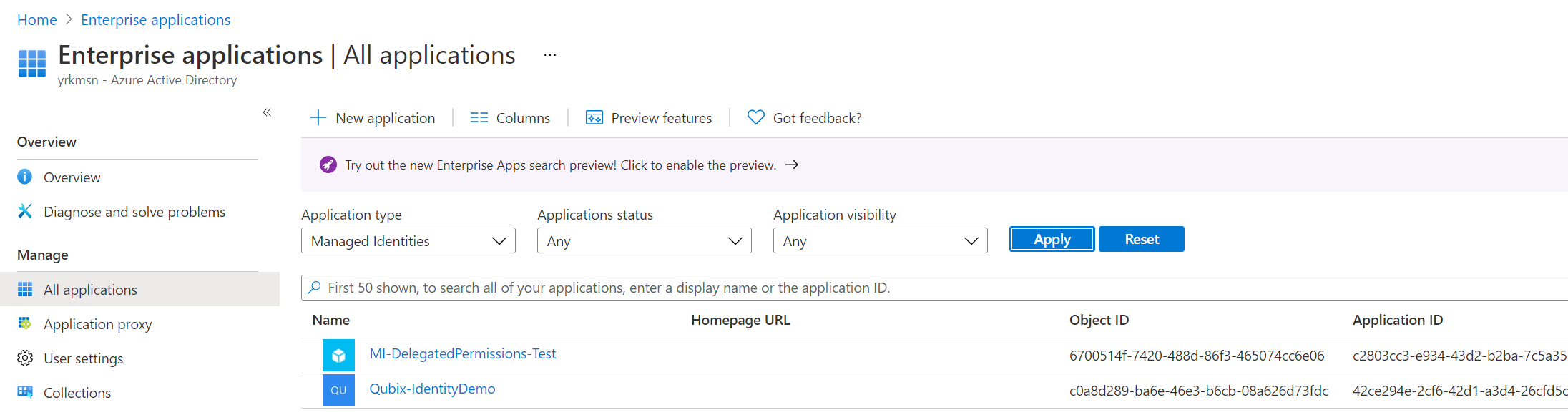The image size is (1568, 420).
Task: Click the MI-DelegatedPermissions-Test app icon
Action: tap(338, 356)
